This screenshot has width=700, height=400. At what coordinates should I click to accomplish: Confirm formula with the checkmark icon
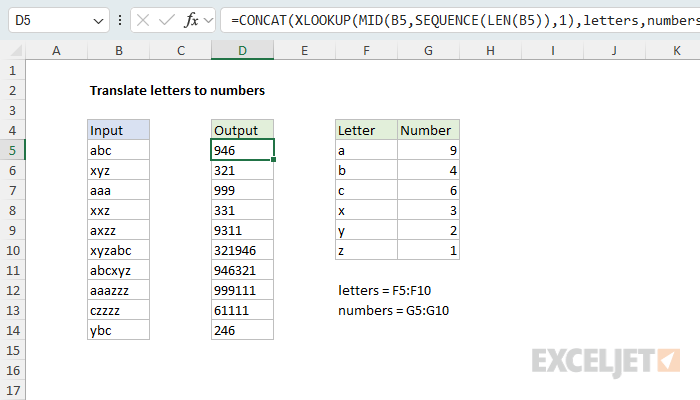pos(167,20)
